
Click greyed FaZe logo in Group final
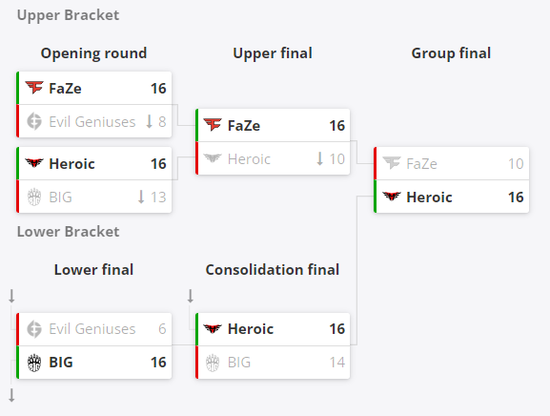(392, 163)
